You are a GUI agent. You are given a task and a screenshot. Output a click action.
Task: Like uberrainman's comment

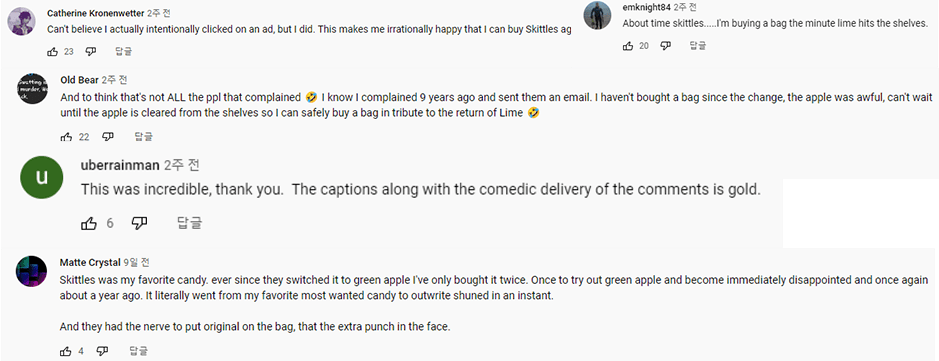pyautogui.click(x=89, y=223)
